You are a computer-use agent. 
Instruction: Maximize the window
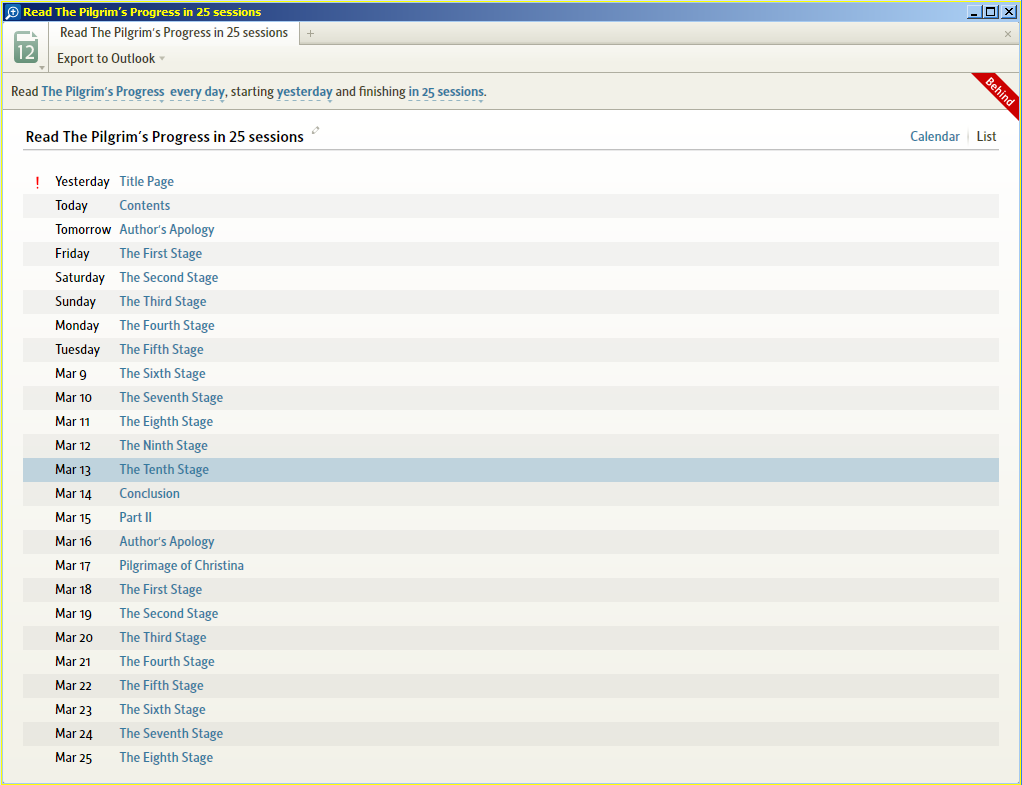coord(990,12)
